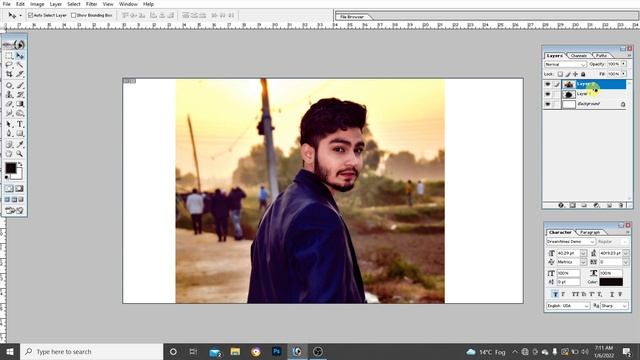The image size is (640, 360).
Task: Switch to the Channels tab
Action: click(x=578, y=56)
